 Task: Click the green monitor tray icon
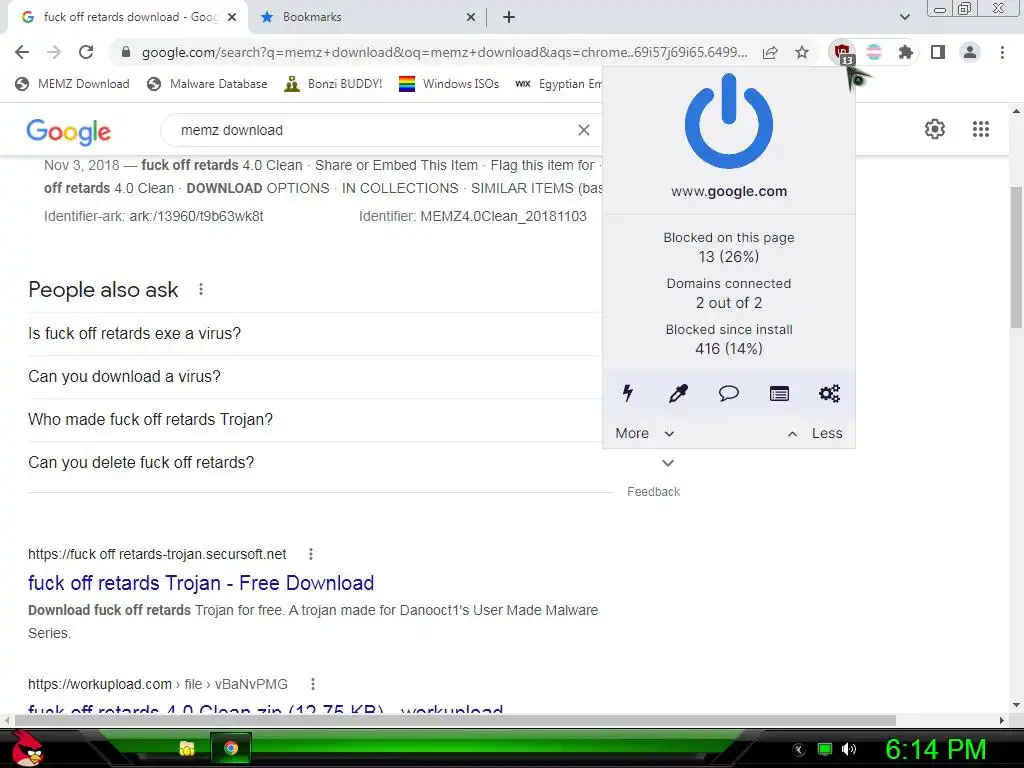tap(825, 749)
